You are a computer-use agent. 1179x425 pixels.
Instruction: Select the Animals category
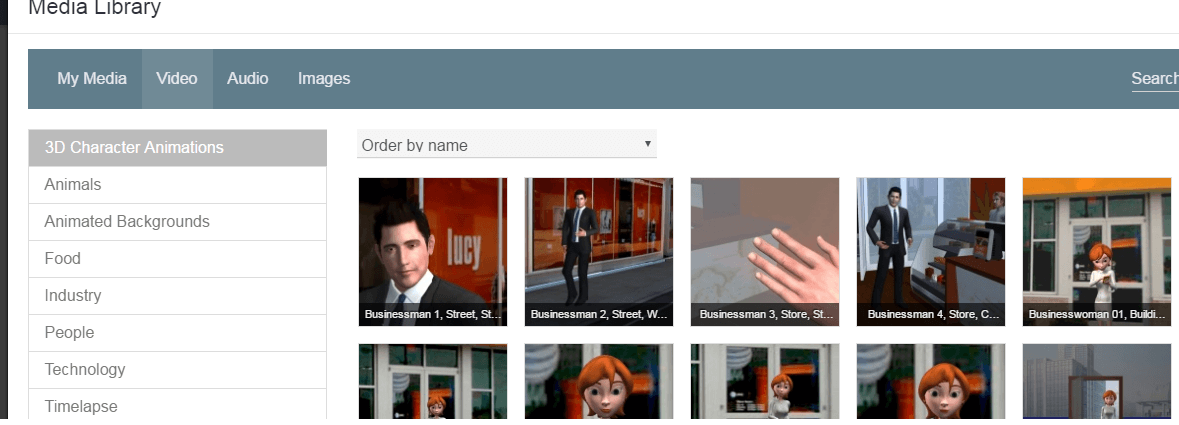[x=177, y=184]
